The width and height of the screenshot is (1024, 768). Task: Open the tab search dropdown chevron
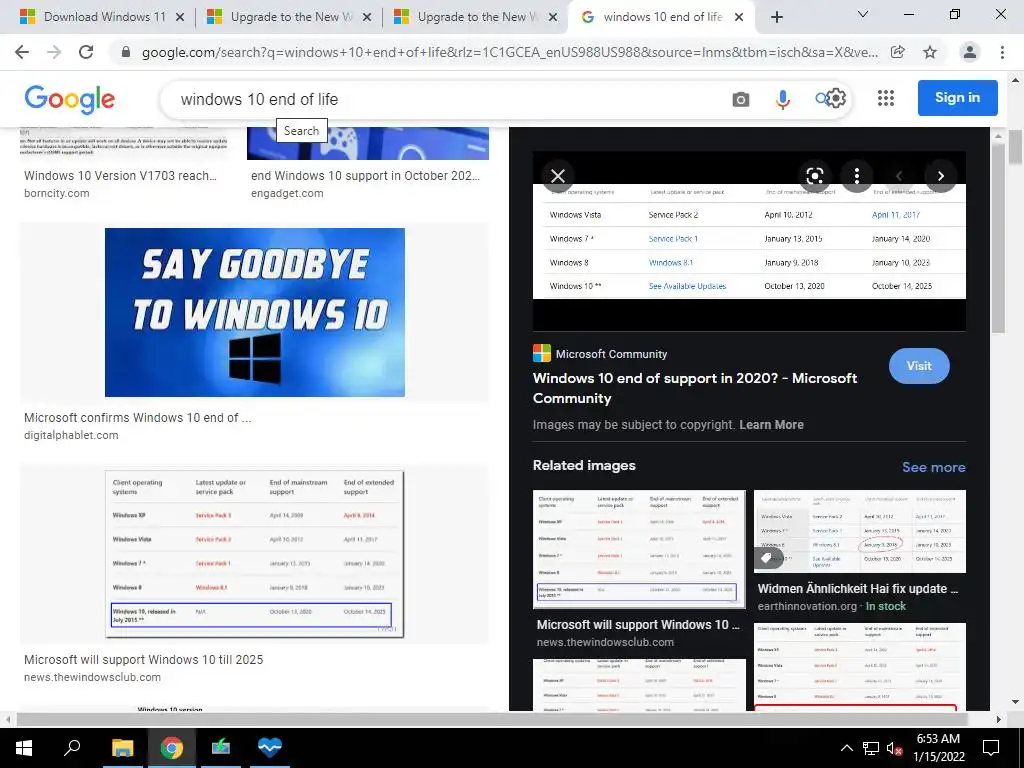coord(863,14)
